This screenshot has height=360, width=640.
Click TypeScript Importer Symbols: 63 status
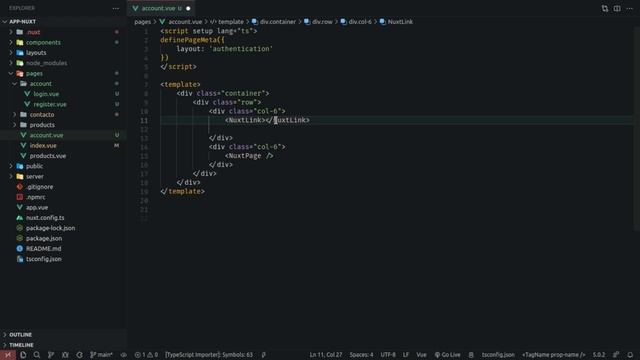209,355
